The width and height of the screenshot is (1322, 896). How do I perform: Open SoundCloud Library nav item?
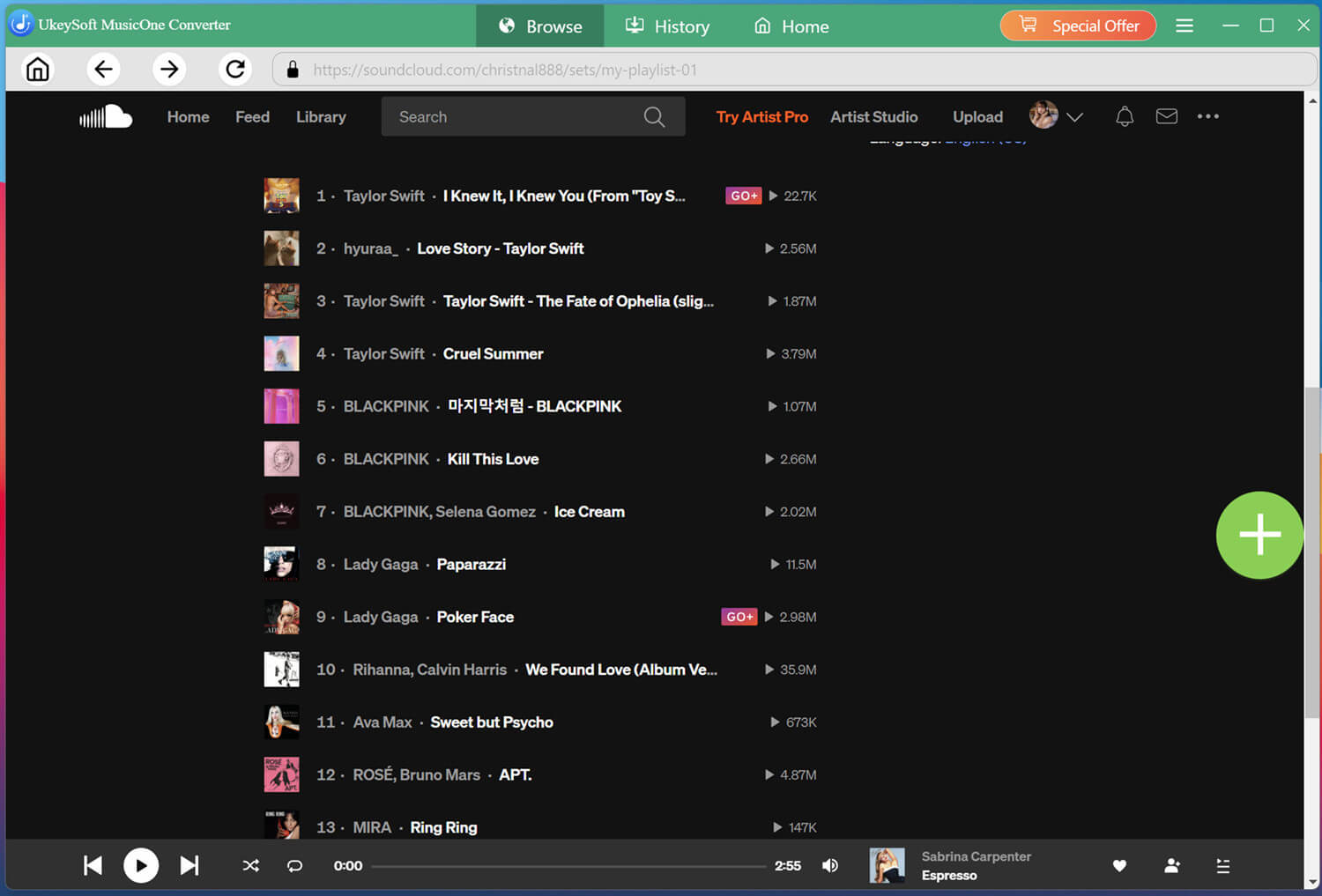321,116
